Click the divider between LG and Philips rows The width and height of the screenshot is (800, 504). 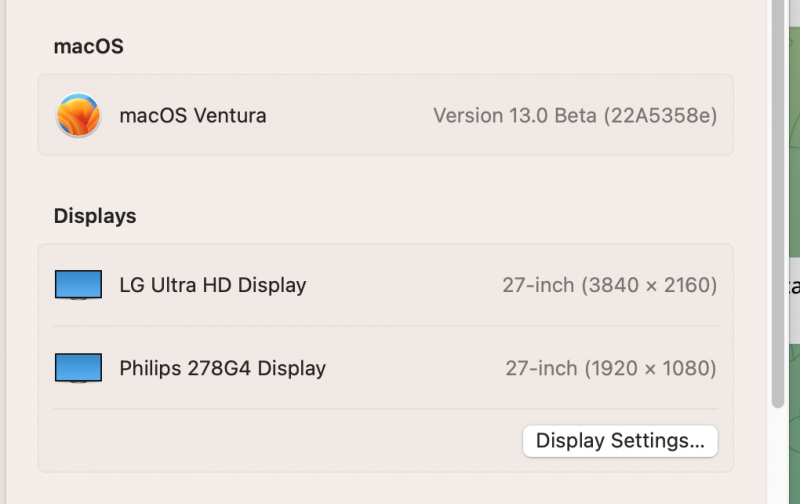click(x=385, y=326)
